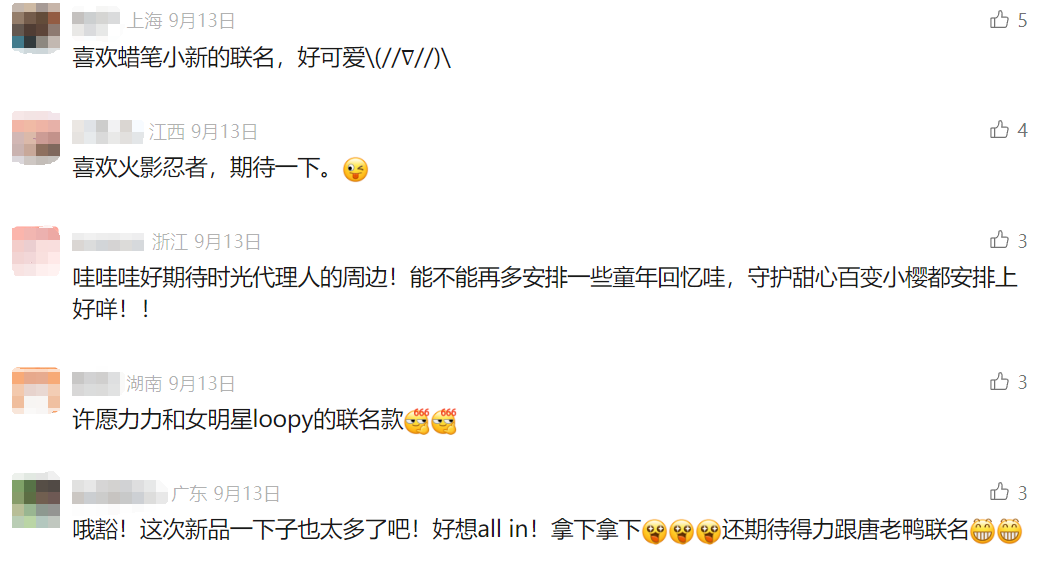This screenshot has width=1039, height=562.
Task: Click the comment text 喜欢蜡笔小新的联名
Action: tap(174, 58)
